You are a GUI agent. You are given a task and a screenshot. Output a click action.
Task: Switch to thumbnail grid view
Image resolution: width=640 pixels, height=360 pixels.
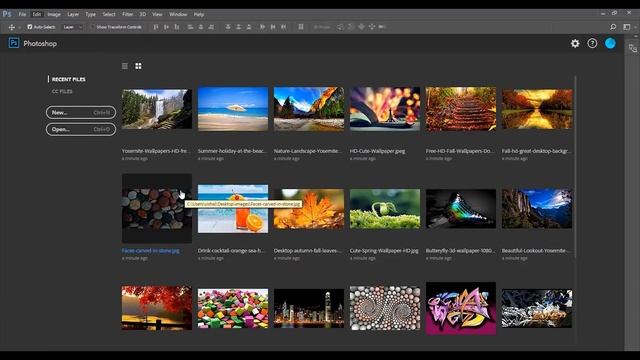tap(138, 66)
